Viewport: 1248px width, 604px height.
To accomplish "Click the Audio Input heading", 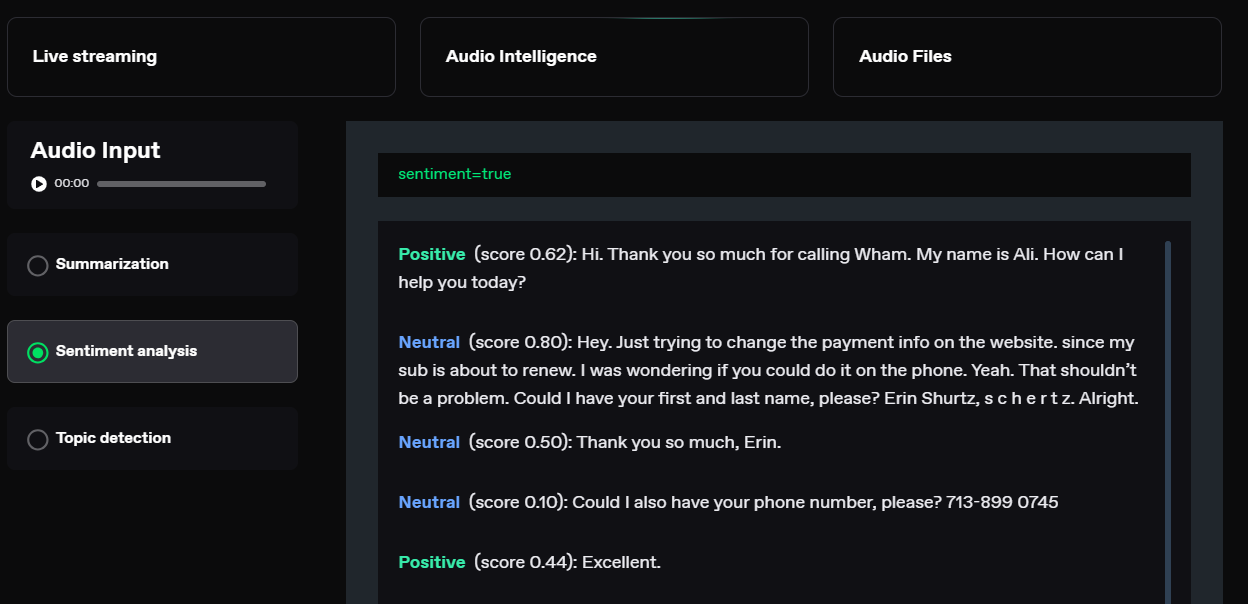I will (x=95, y=150).
